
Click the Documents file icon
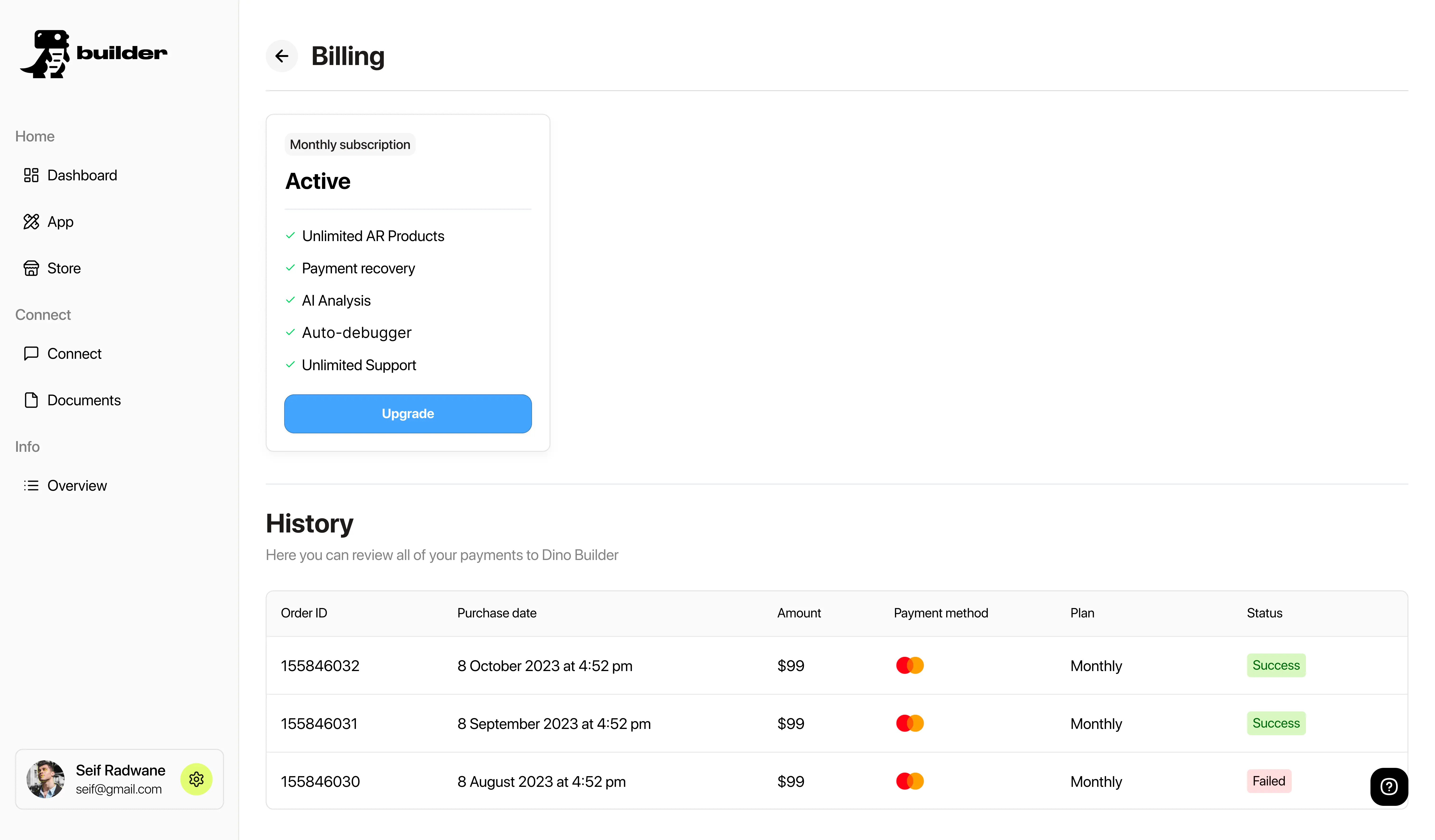click(x=31, y=400)
